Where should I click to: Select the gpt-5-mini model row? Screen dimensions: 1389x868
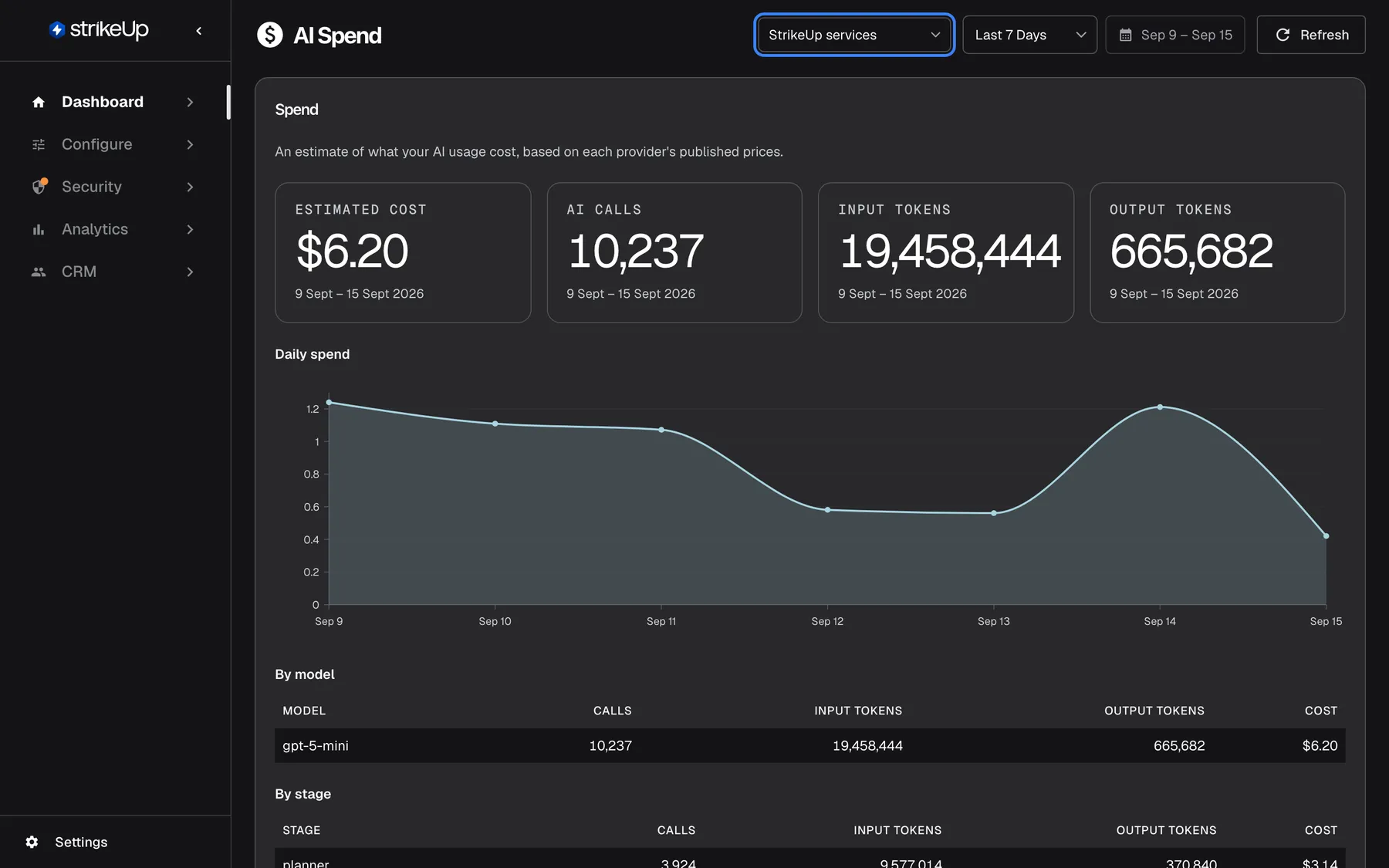pos(810,745)
